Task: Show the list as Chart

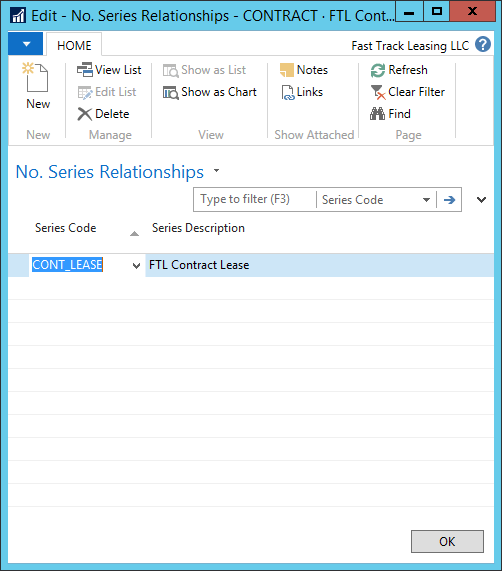Action: (210, 92)
